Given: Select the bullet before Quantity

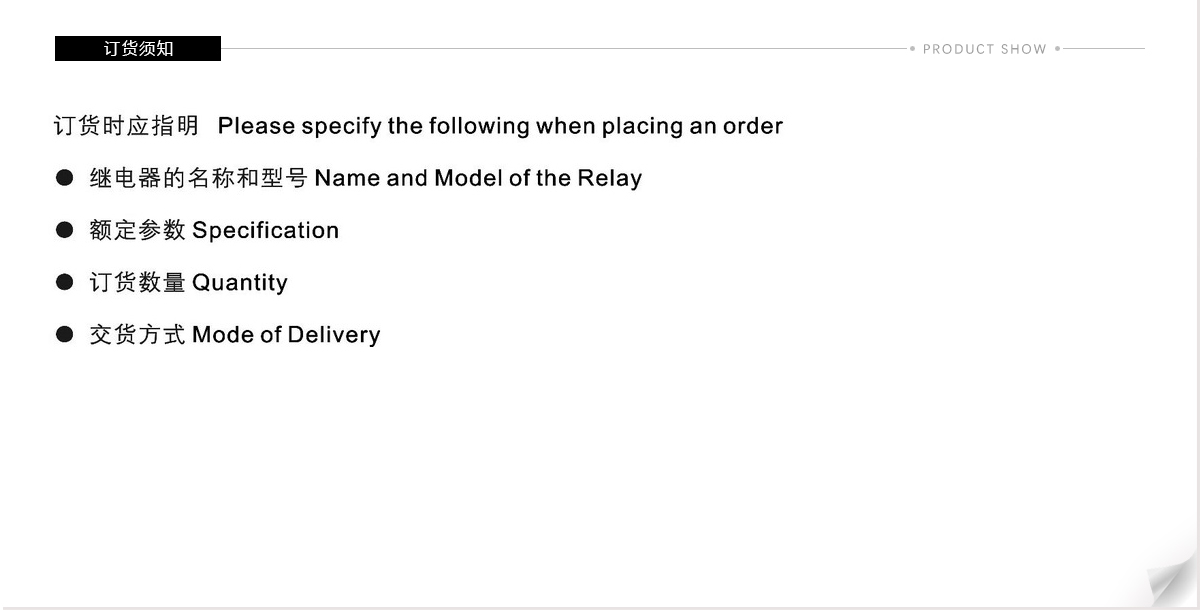Looking at the screenshot, I should tap(65, 282).
